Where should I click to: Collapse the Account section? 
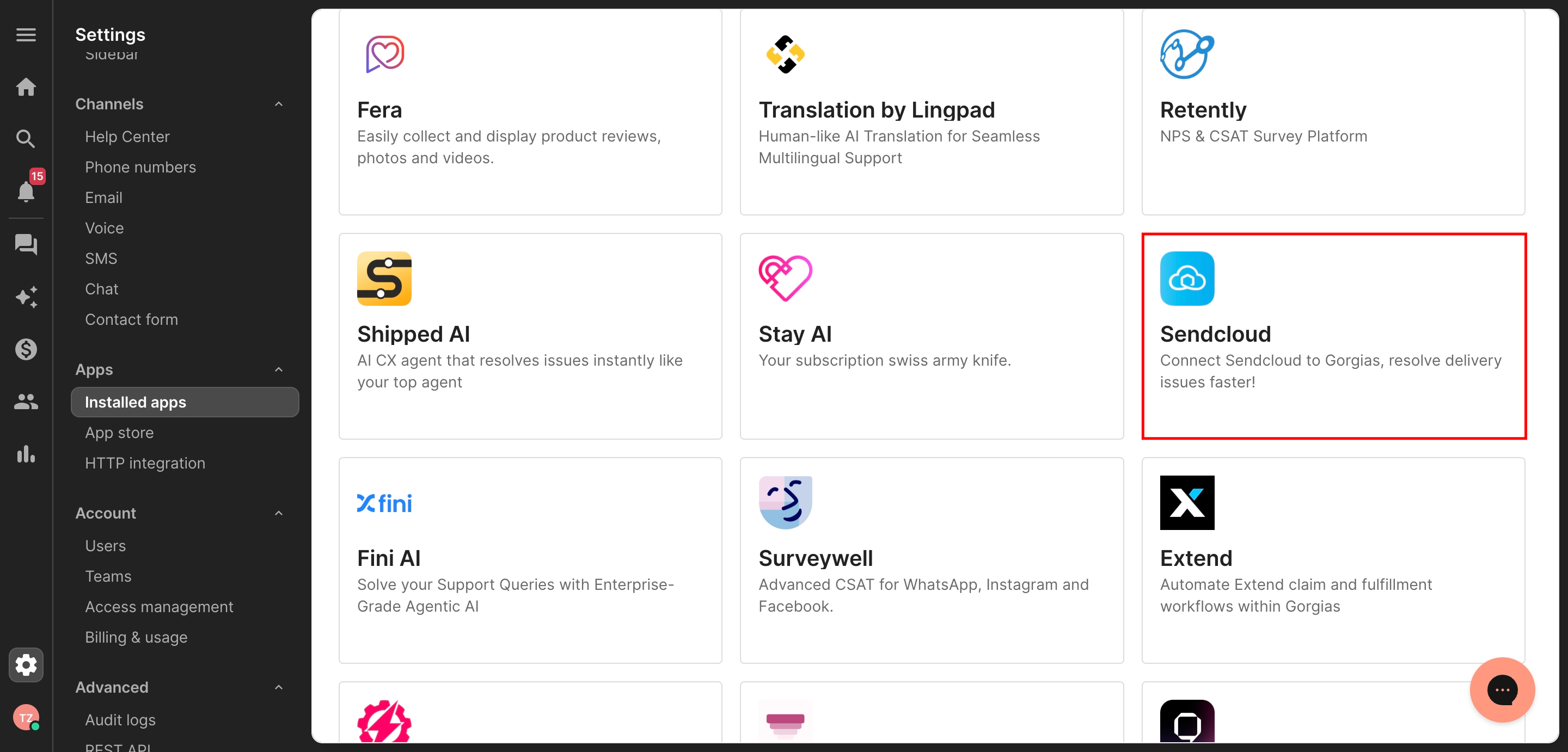(279, 513)
